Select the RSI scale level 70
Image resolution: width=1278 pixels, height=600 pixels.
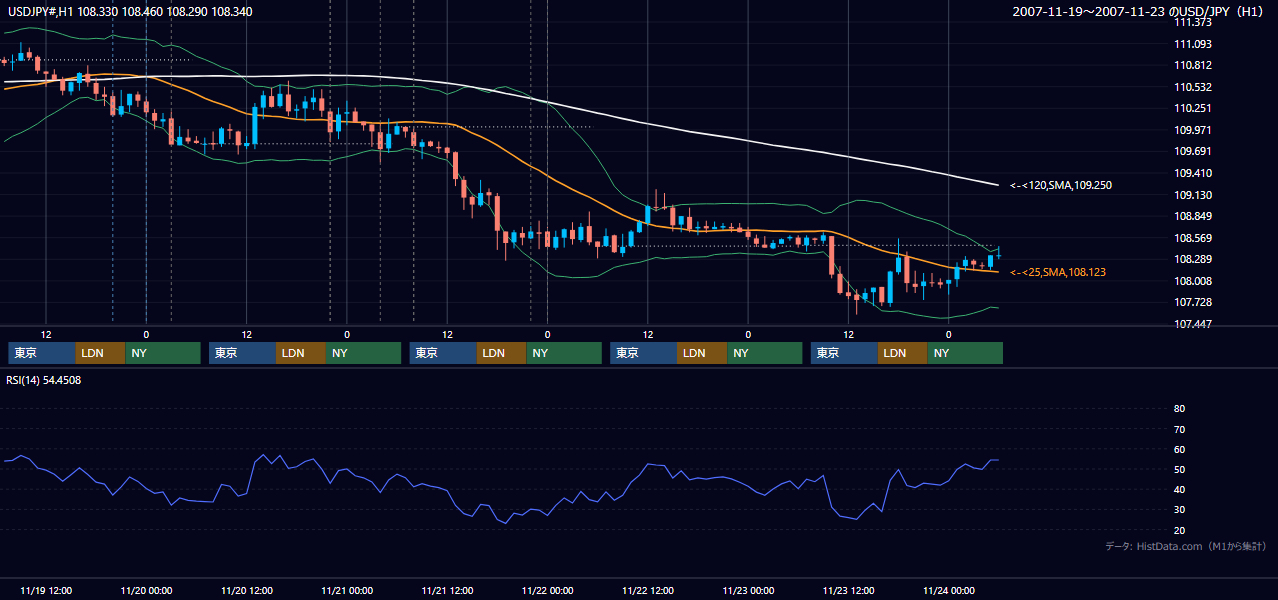[x=1179, y=429]
